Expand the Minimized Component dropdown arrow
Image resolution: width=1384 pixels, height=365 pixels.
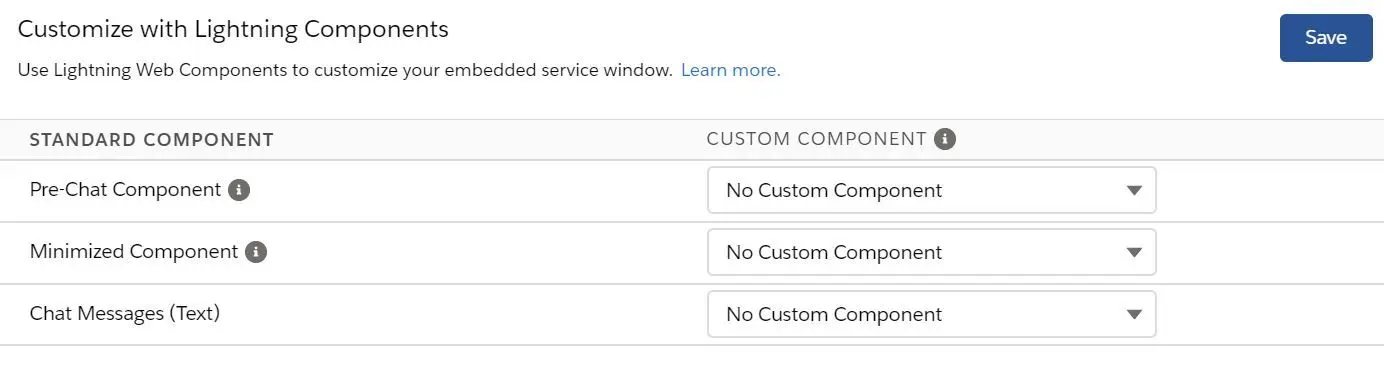click(x=1133, y=252)
